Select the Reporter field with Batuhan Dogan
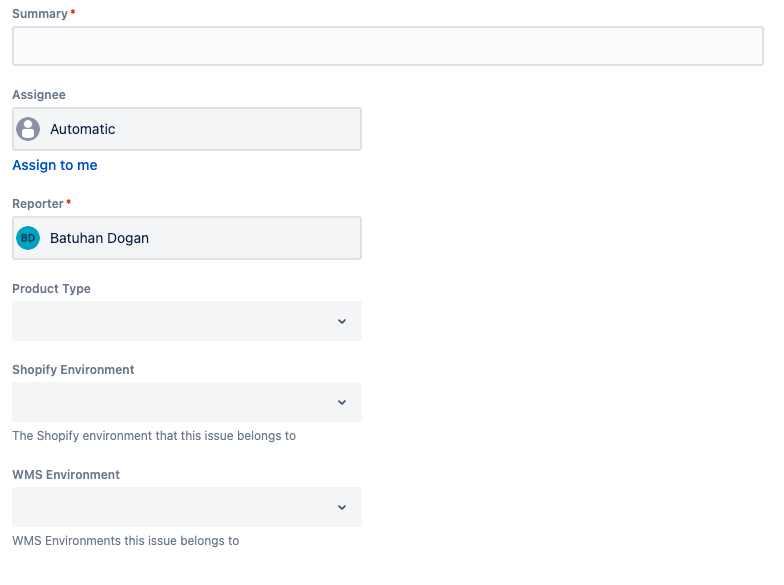 pos(200,238)
